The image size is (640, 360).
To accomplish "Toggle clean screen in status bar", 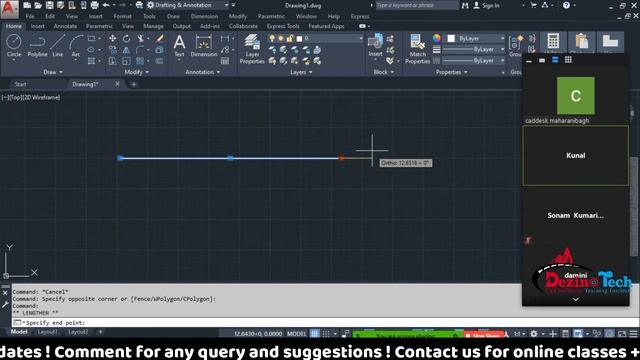I will [x=622, y=333].
